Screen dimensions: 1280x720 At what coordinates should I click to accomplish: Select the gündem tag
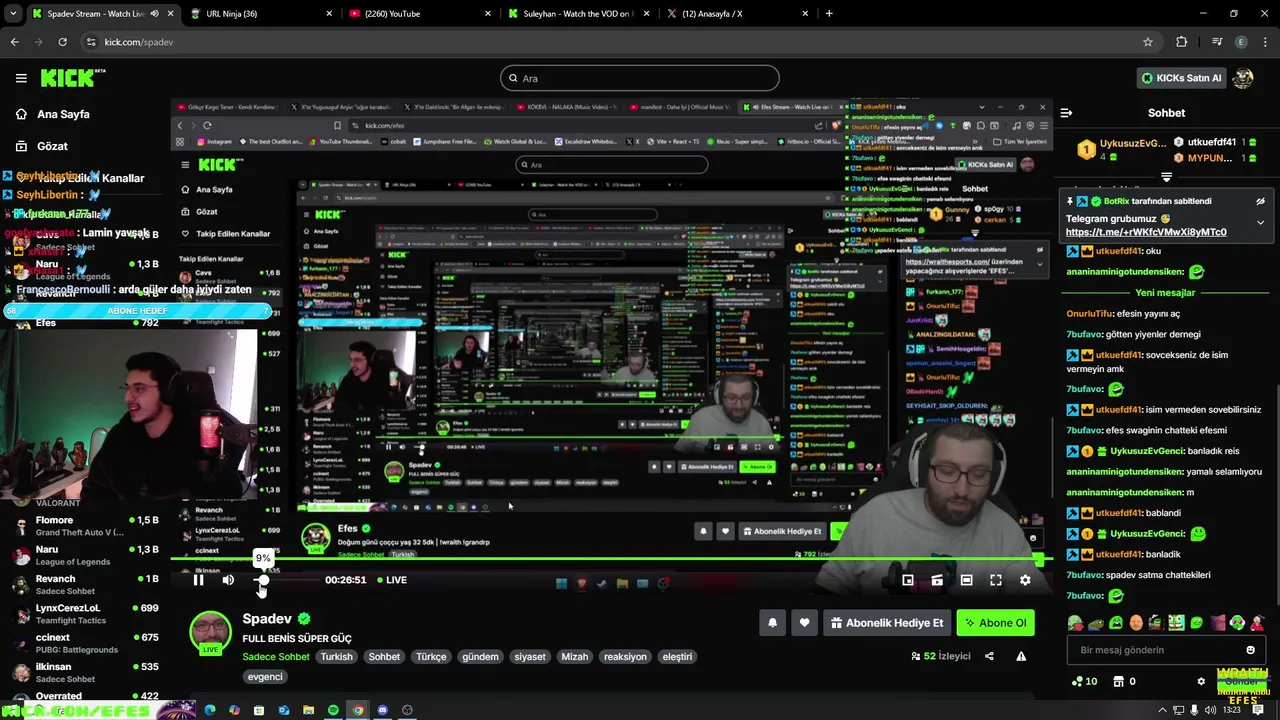(x=480, y=657)
